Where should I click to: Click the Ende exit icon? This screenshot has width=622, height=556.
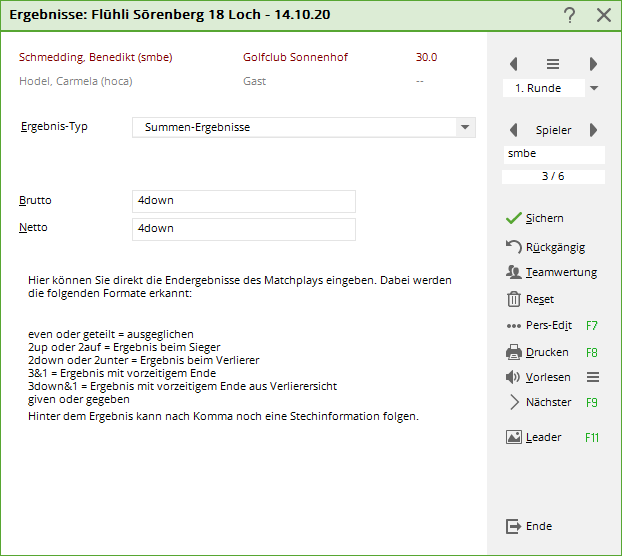(x=514, y=526)
